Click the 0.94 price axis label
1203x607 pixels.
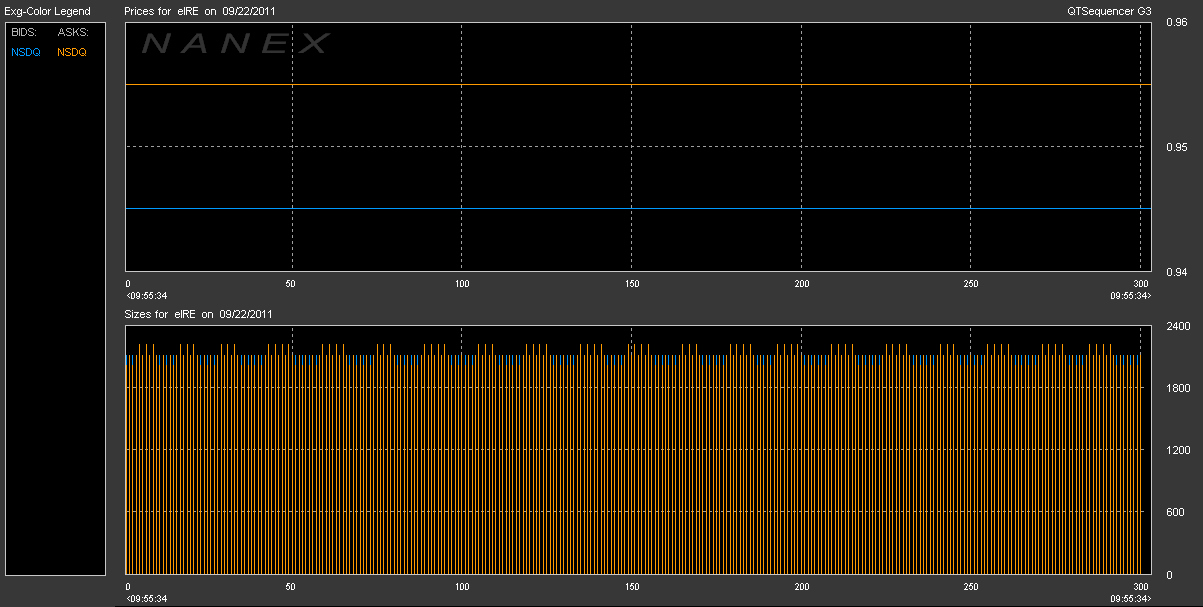(1175, 271)
